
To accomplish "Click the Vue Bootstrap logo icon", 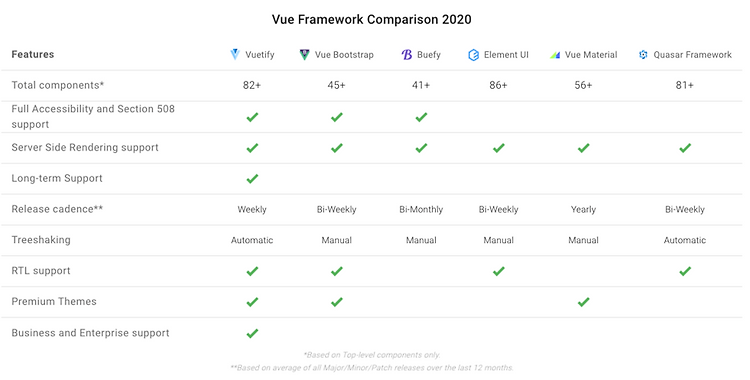I will tap(304, 55).
